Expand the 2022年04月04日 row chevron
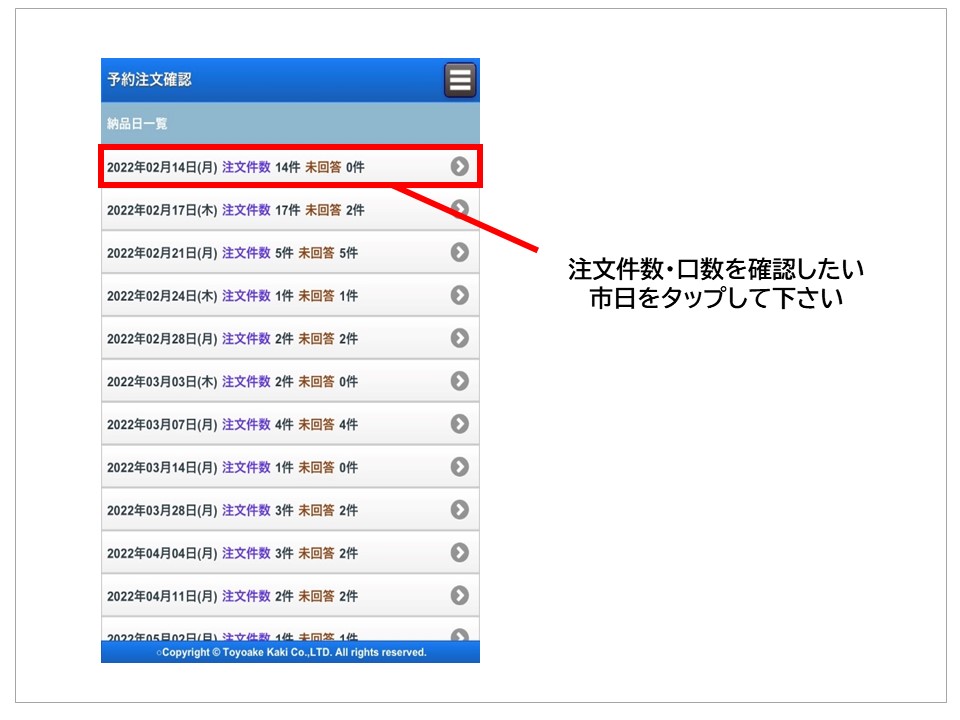 tap(459, 553)
